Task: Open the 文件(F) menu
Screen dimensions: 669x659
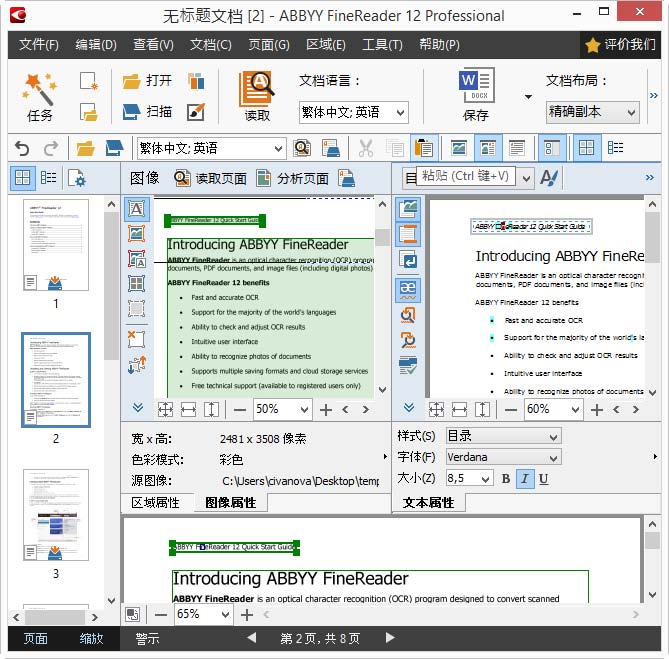Action: click(x=39, y=44)
